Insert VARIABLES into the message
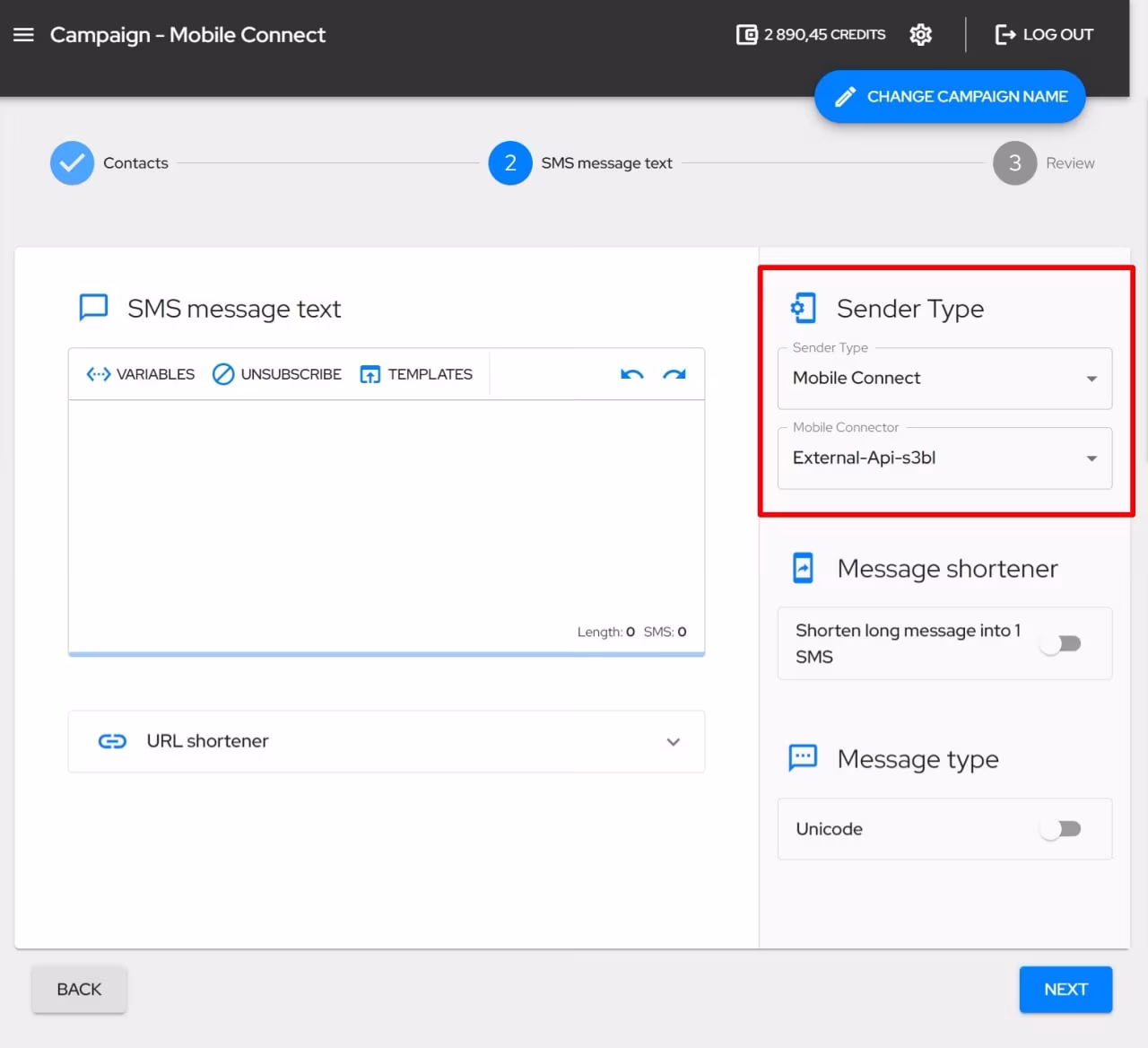 pyautogui.click(x=140, y=374)
